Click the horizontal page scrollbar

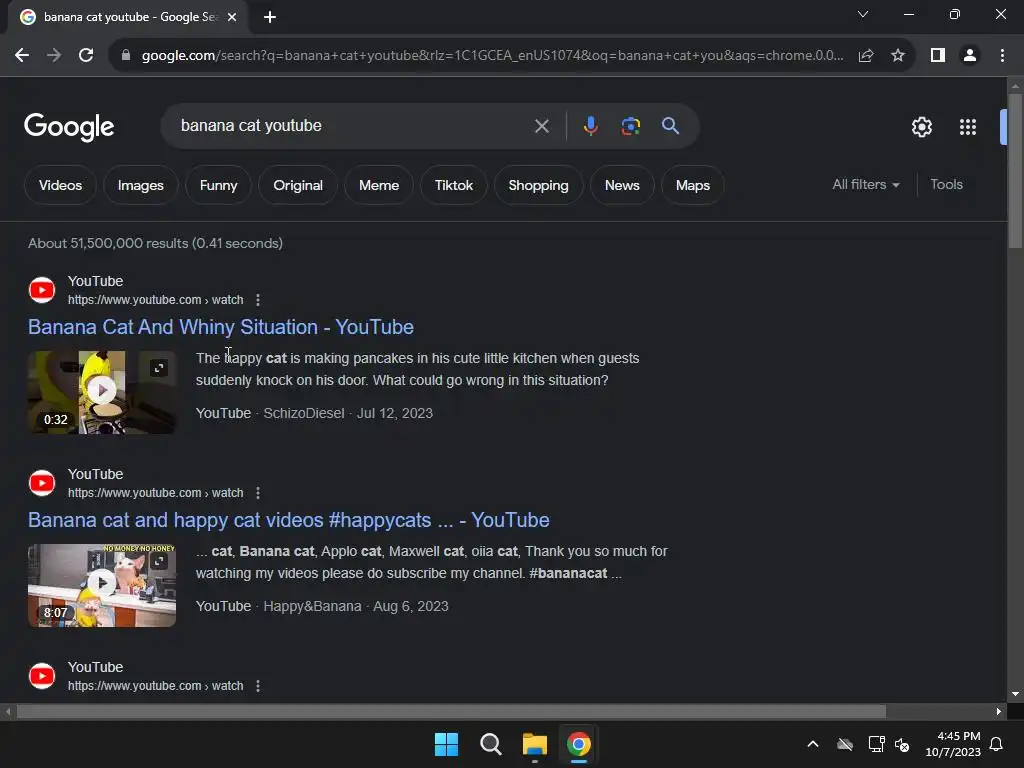[x=451, y=711]
